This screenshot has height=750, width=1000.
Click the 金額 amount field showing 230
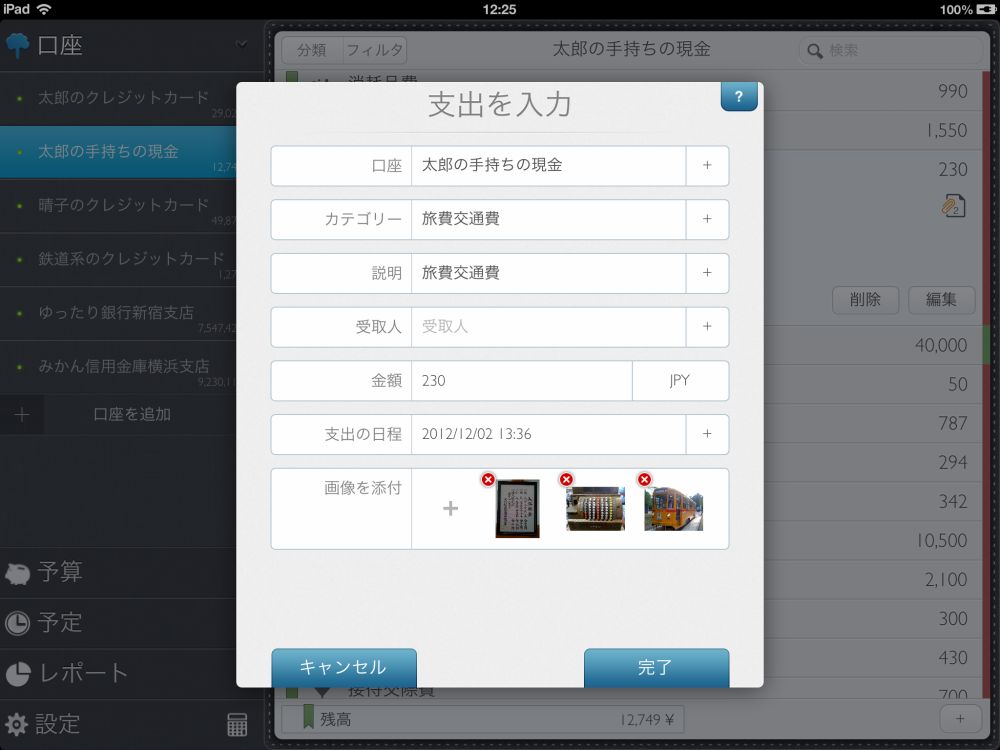(522, 380)
